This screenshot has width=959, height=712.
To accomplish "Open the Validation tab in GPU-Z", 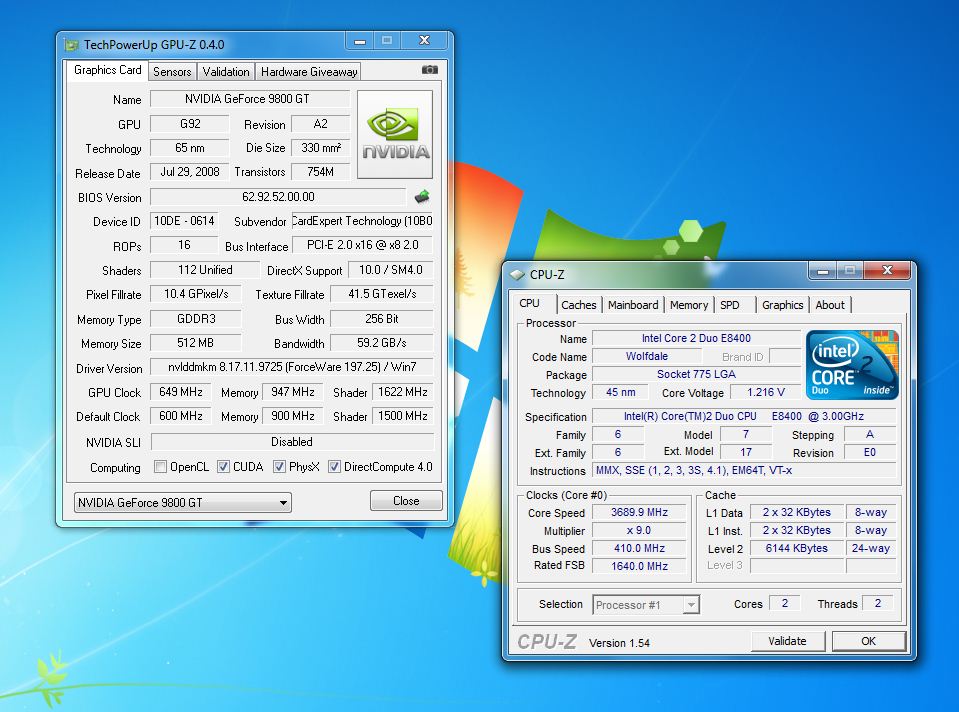I will click(x=226, y=72).
